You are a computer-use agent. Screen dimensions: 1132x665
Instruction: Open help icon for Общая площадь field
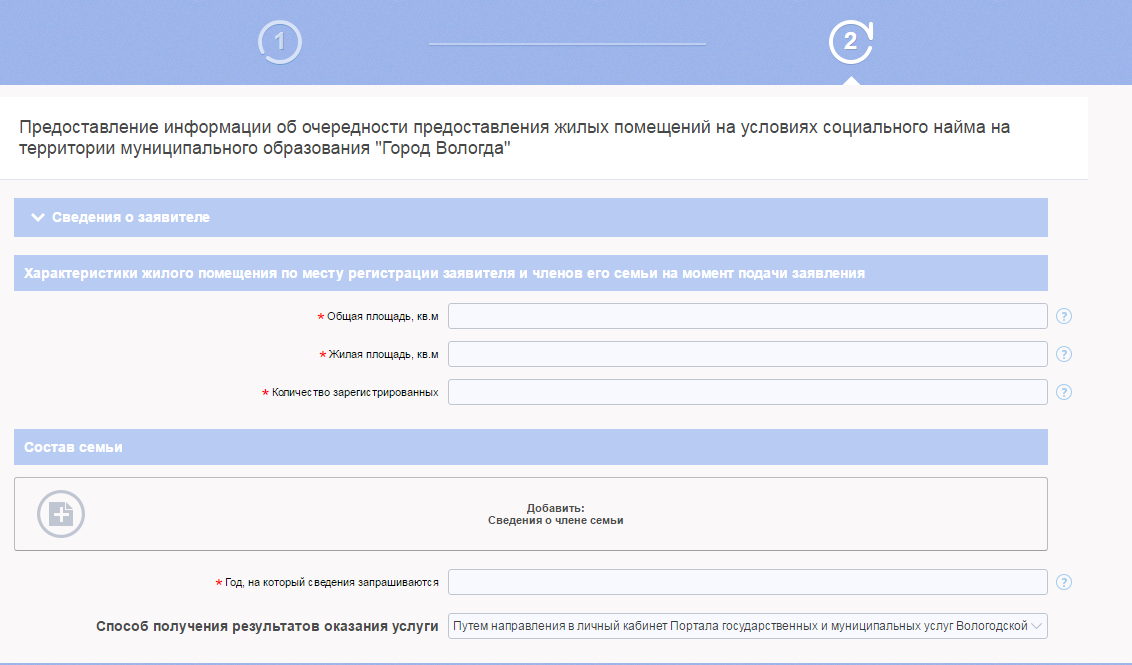click(1064, 317)
